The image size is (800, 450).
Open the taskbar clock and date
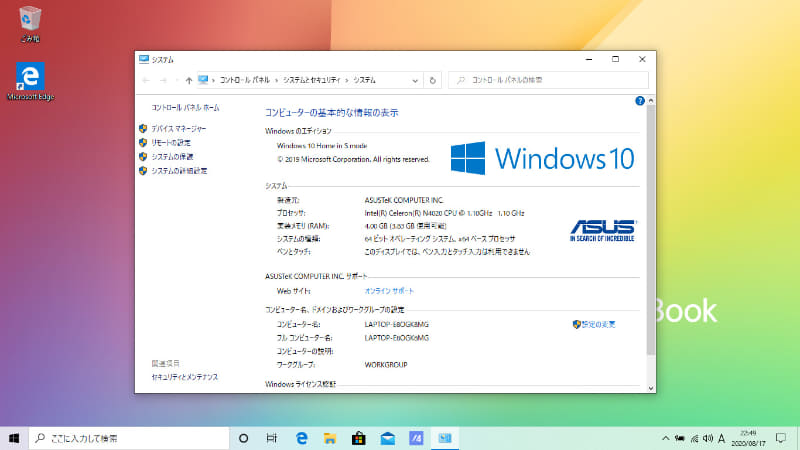(748, 438)
